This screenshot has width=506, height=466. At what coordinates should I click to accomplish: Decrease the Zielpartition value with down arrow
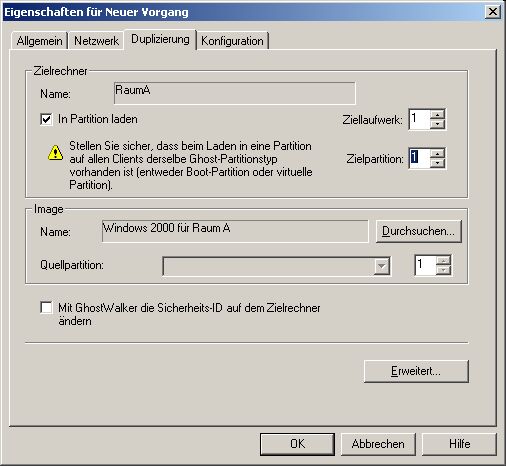[437, 163]
